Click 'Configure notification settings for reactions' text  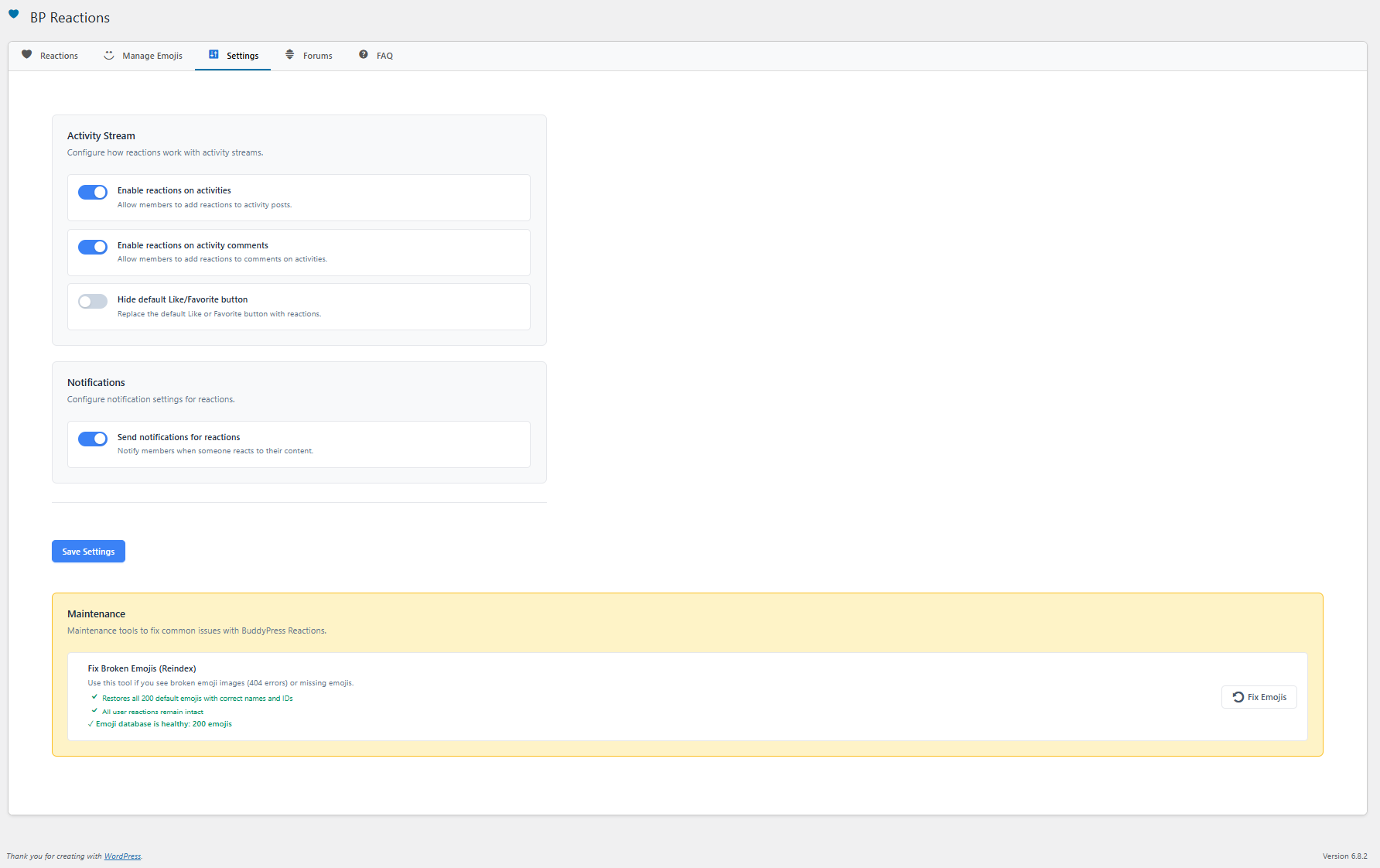(x=151, y=399)
